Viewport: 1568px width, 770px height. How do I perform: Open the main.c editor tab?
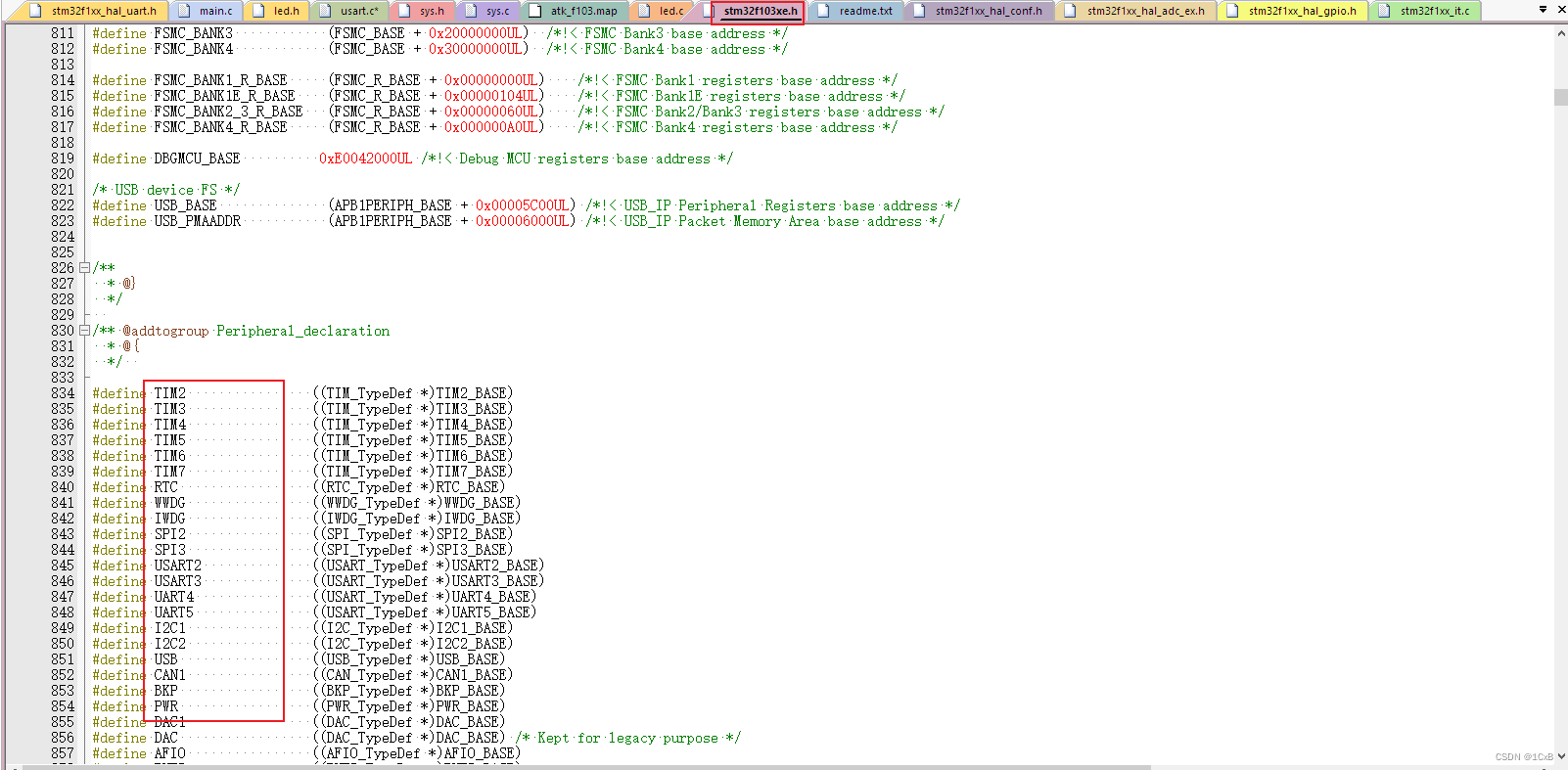click(207, 11)
